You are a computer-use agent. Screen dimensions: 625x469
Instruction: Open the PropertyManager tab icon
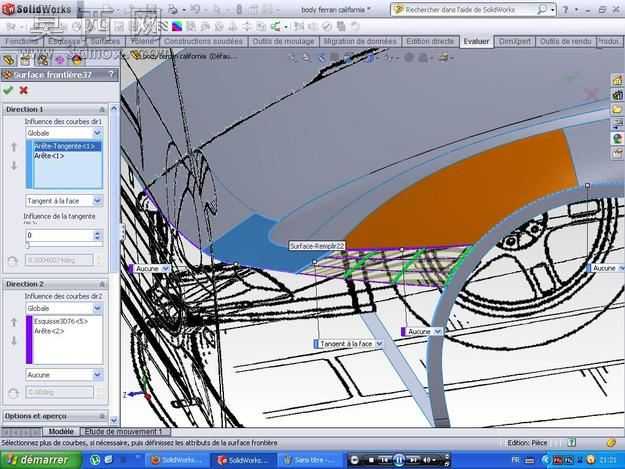tap(25, 60)
